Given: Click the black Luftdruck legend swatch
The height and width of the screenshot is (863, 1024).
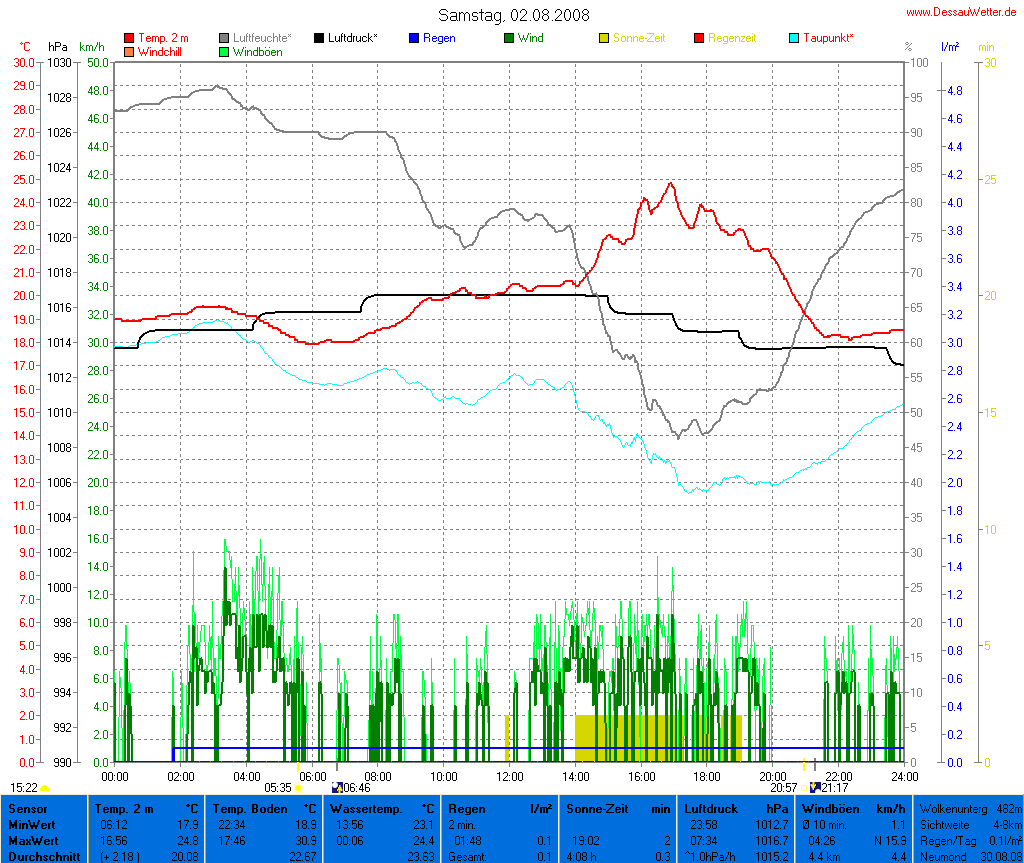Looking at the screenshot, I should pos(319,38).
